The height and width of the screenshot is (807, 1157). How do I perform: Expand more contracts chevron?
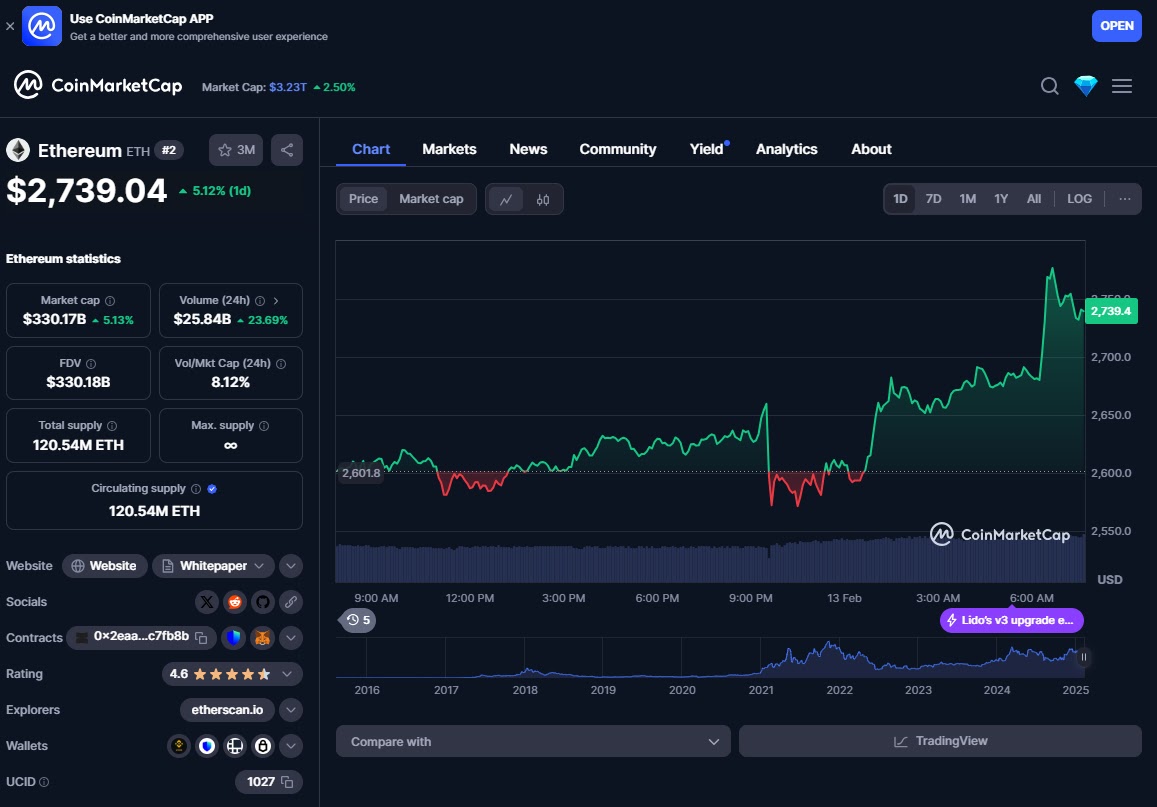click(x=291, y=637)
